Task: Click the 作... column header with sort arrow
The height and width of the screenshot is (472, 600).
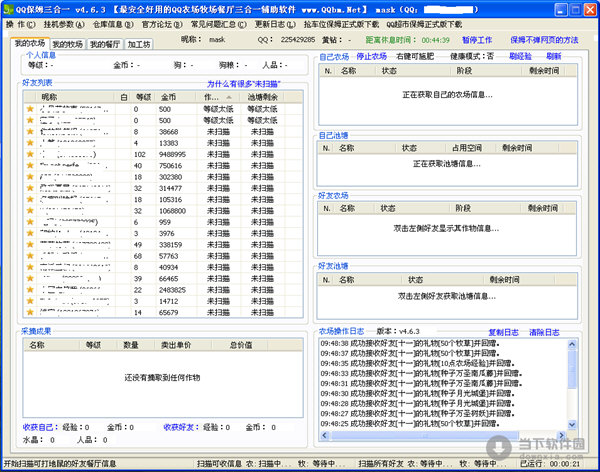Action: click(217, 97)
